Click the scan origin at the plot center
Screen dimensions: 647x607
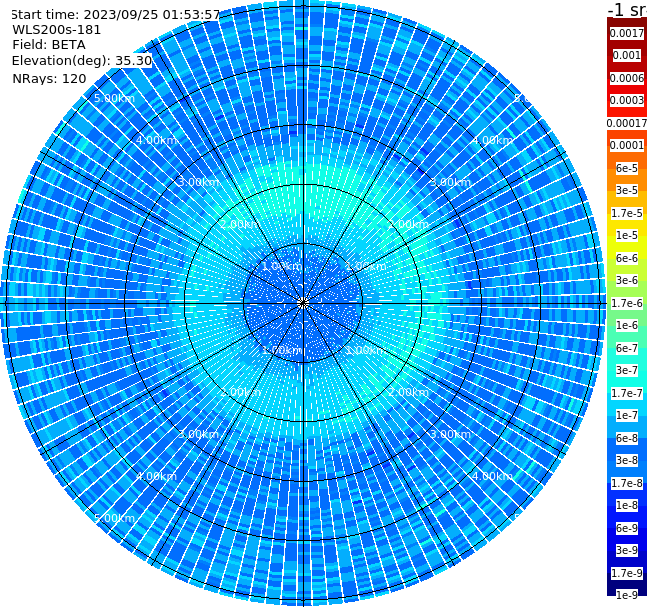303,303
